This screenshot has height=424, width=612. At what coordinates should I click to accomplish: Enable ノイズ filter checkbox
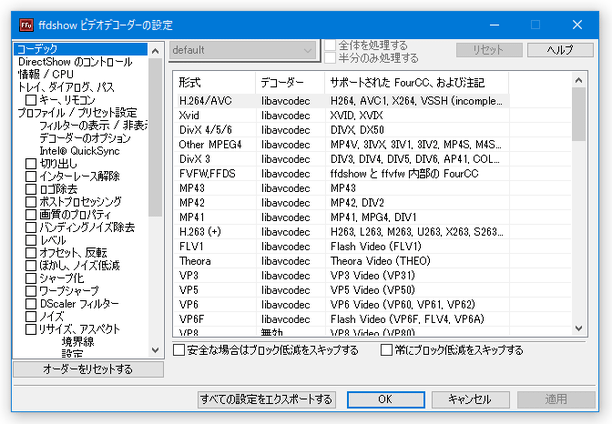tap(31, 317)
